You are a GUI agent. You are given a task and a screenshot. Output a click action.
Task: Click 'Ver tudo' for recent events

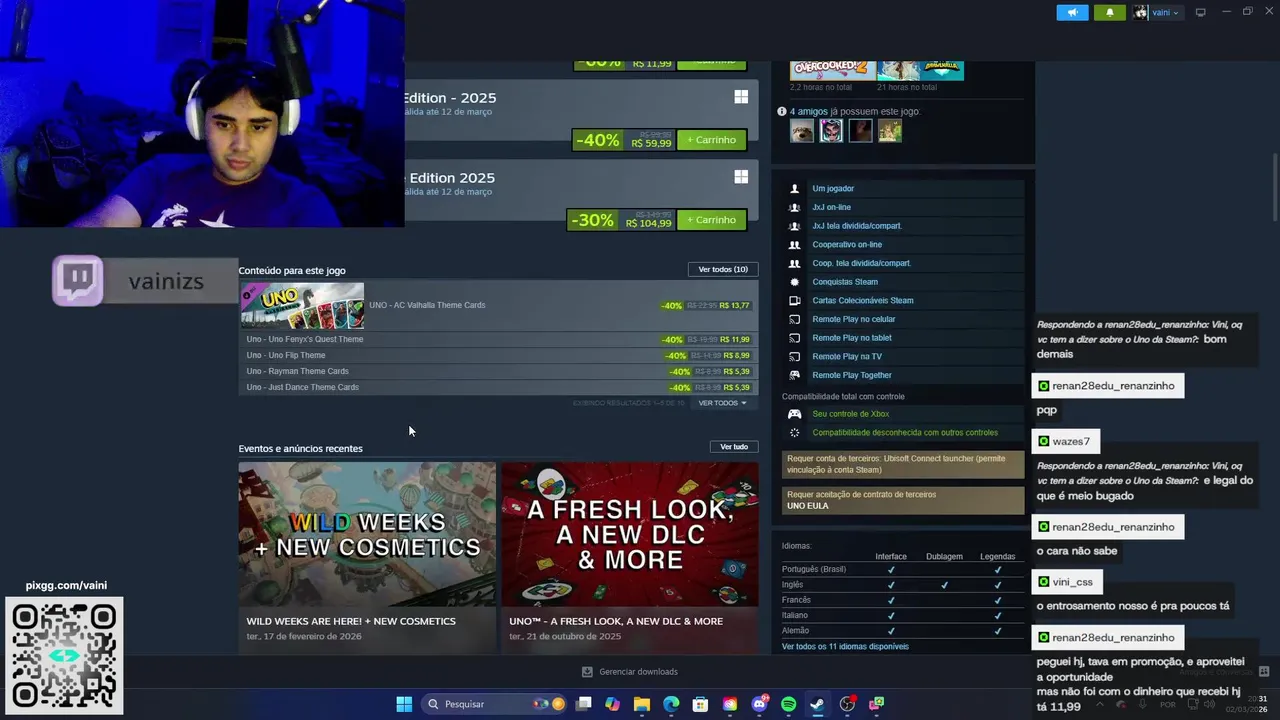734,447
